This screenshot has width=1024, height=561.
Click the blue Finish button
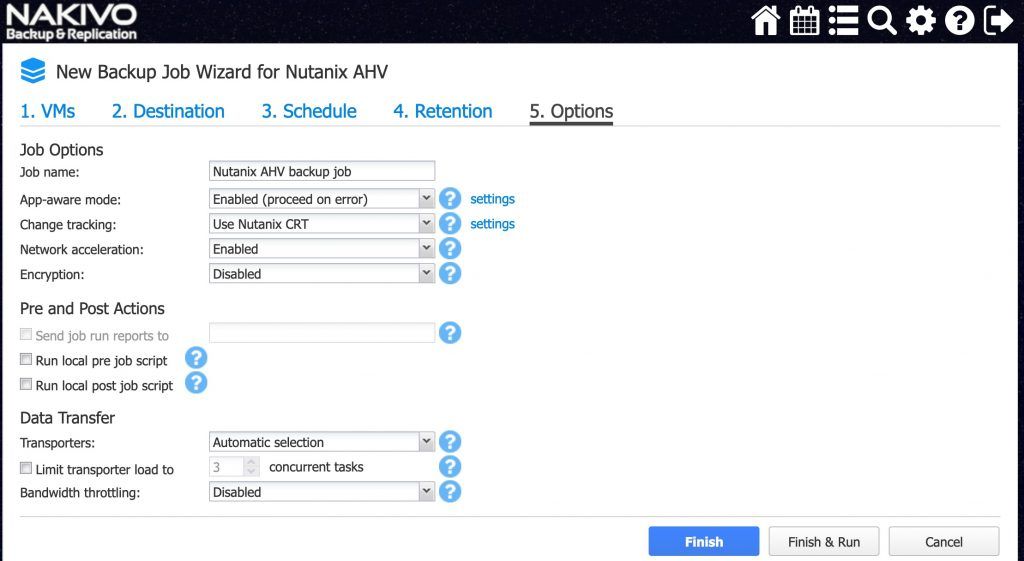tap(704, 541)
